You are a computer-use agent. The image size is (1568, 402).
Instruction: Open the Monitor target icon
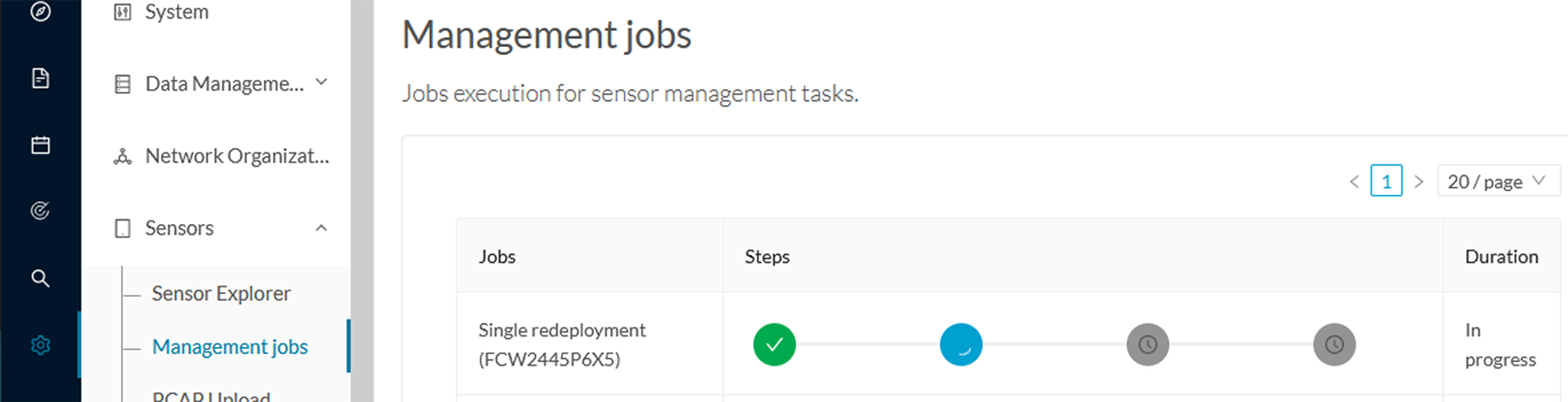(x=41, y=211)
